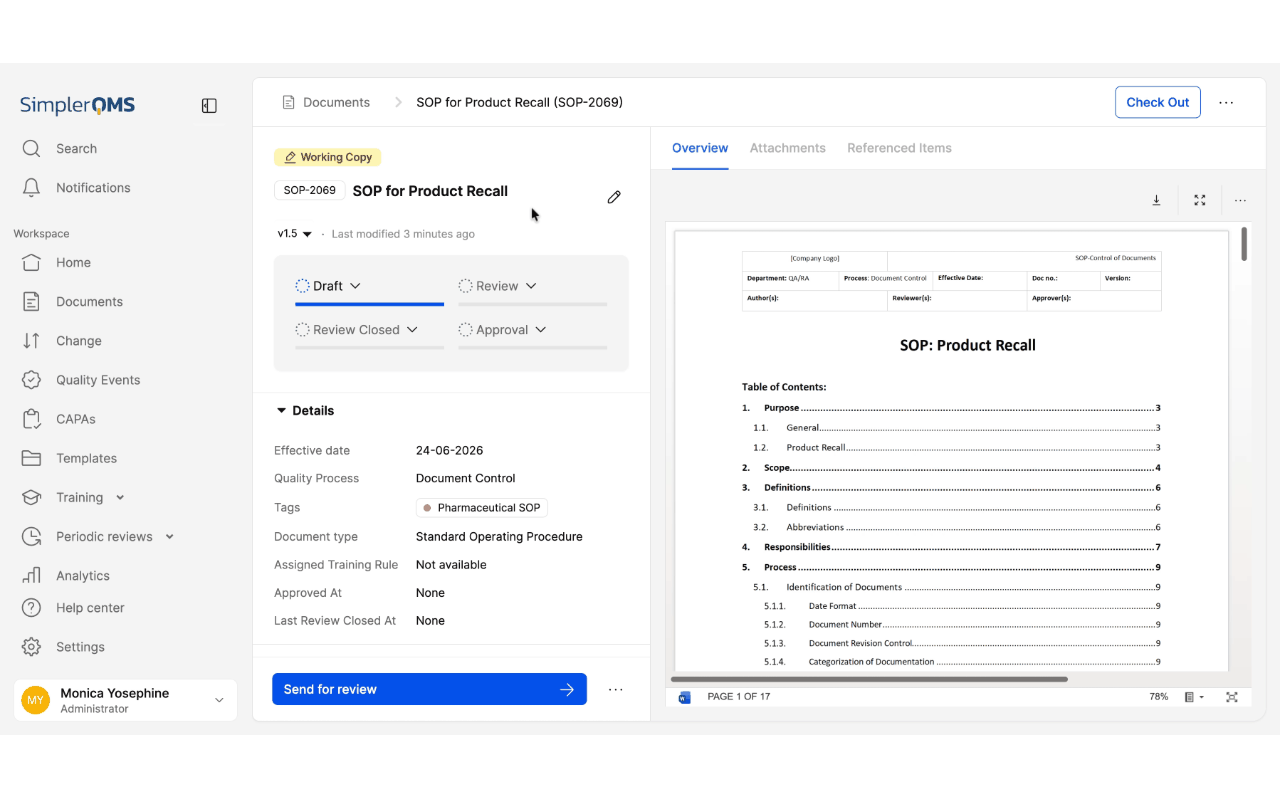Download the document preview
This screenshot has height=800, width=1280.
click(x=1156, y=200)
